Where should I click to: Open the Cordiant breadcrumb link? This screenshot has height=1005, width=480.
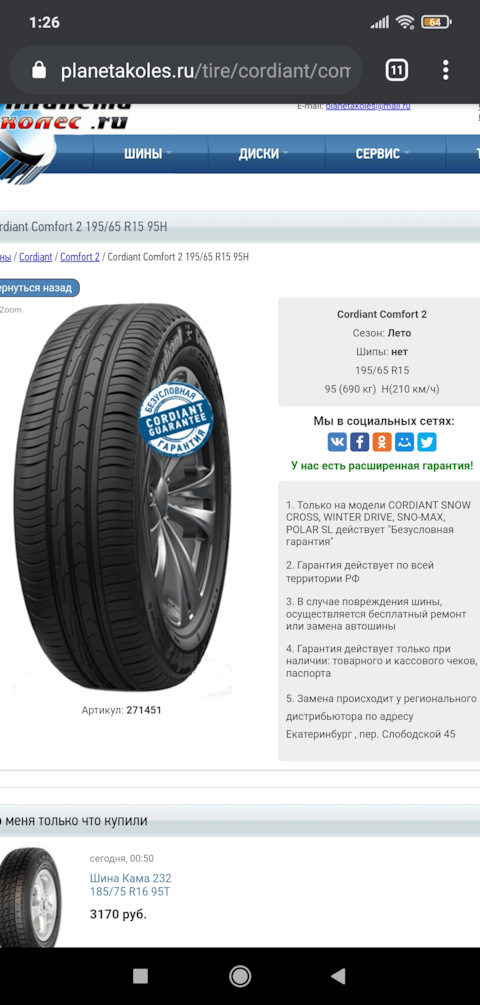pos(36,257)
